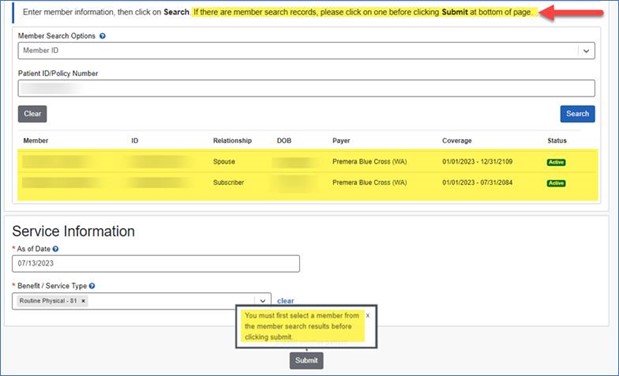The height and width of the screenshot is (376, 619).
Task: Open help icon next to Benefit / Service Type
Action: (x=92, y=286)
